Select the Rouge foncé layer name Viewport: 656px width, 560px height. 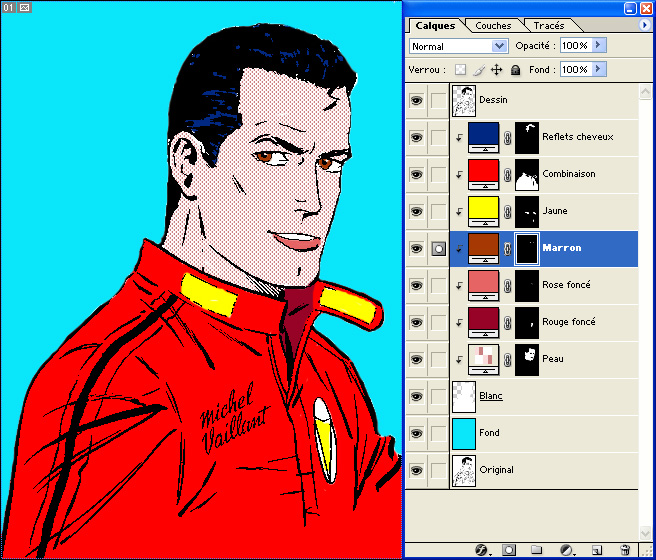569,322
